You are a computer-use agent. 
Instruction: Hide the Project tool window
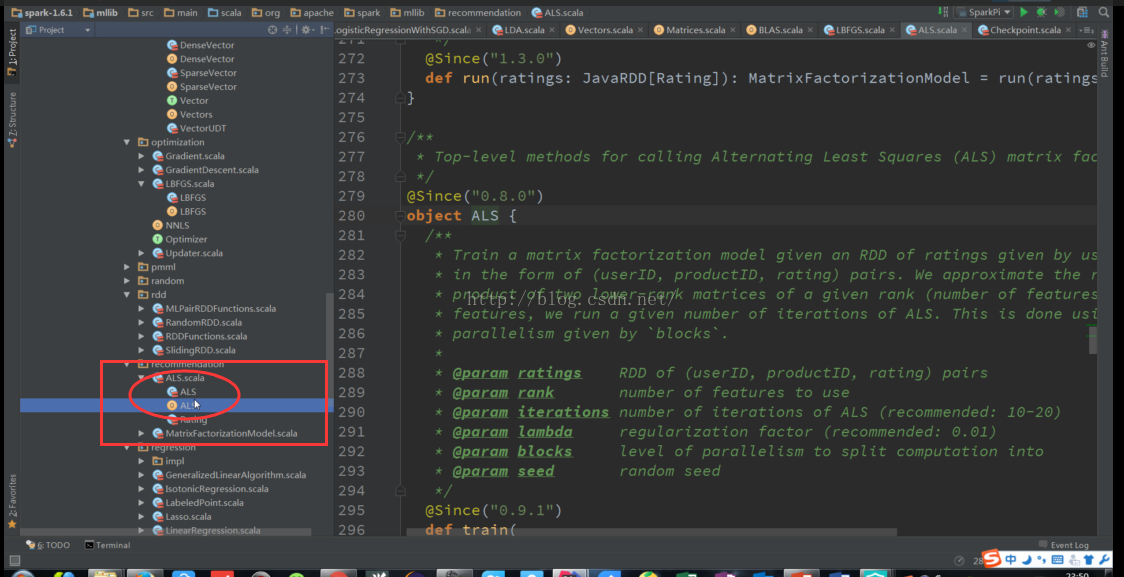324,30
